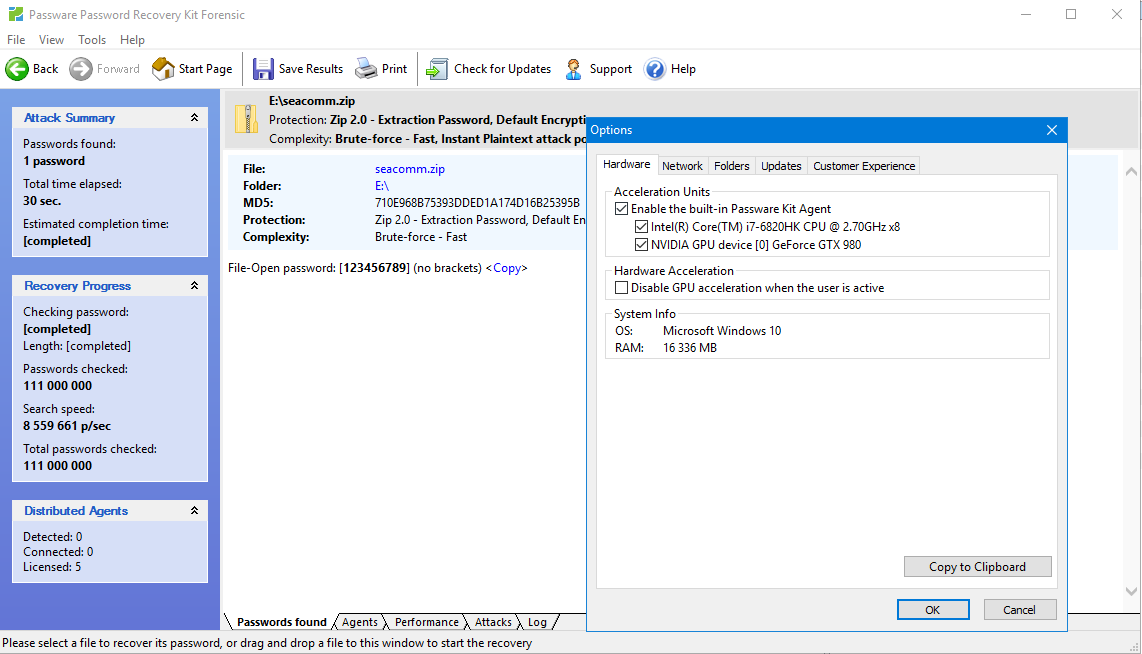Click the Save Results floppy disk icon

click(x=263, y=69)
